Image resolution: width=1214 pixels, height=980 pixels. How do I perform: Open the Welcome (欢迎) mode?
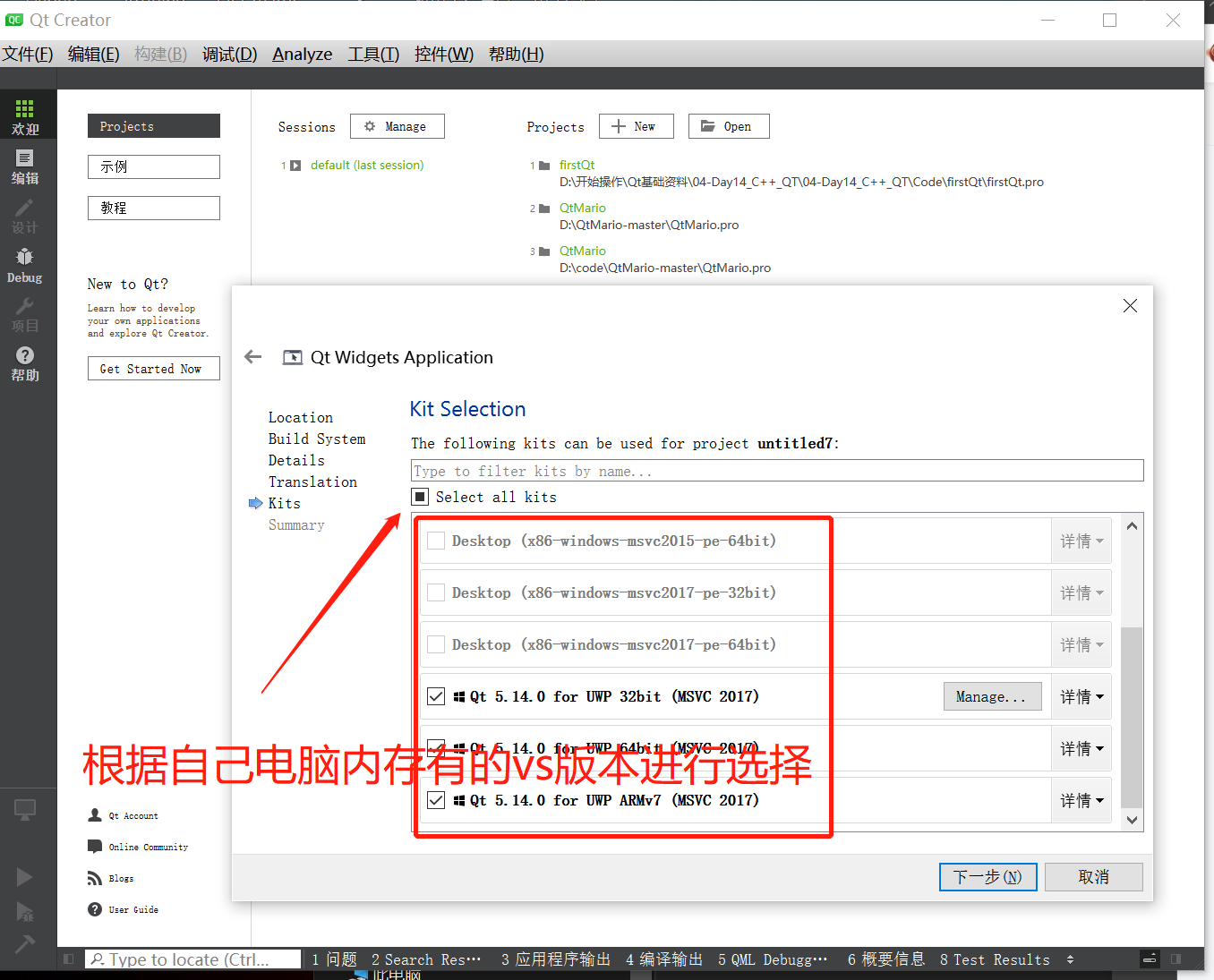click(x=25, y=117)
